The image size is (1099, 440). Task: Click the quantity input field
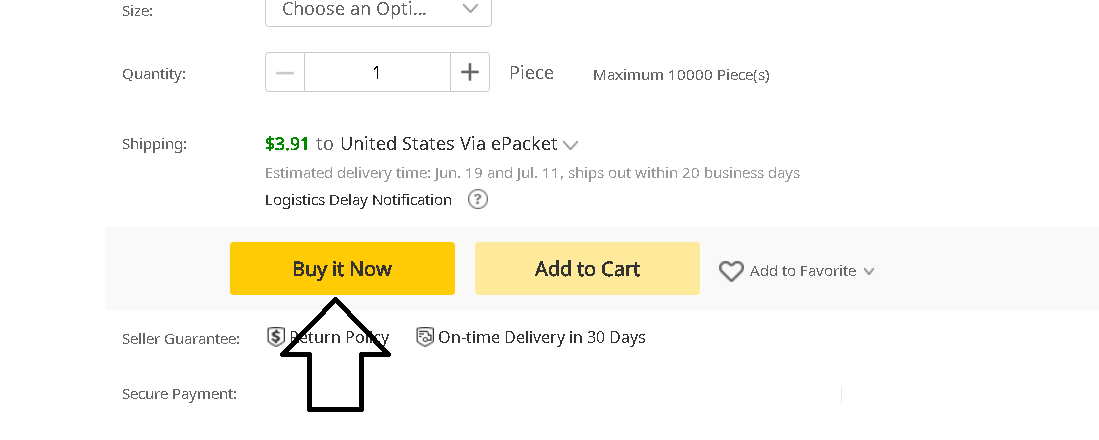tap(377, 73)
